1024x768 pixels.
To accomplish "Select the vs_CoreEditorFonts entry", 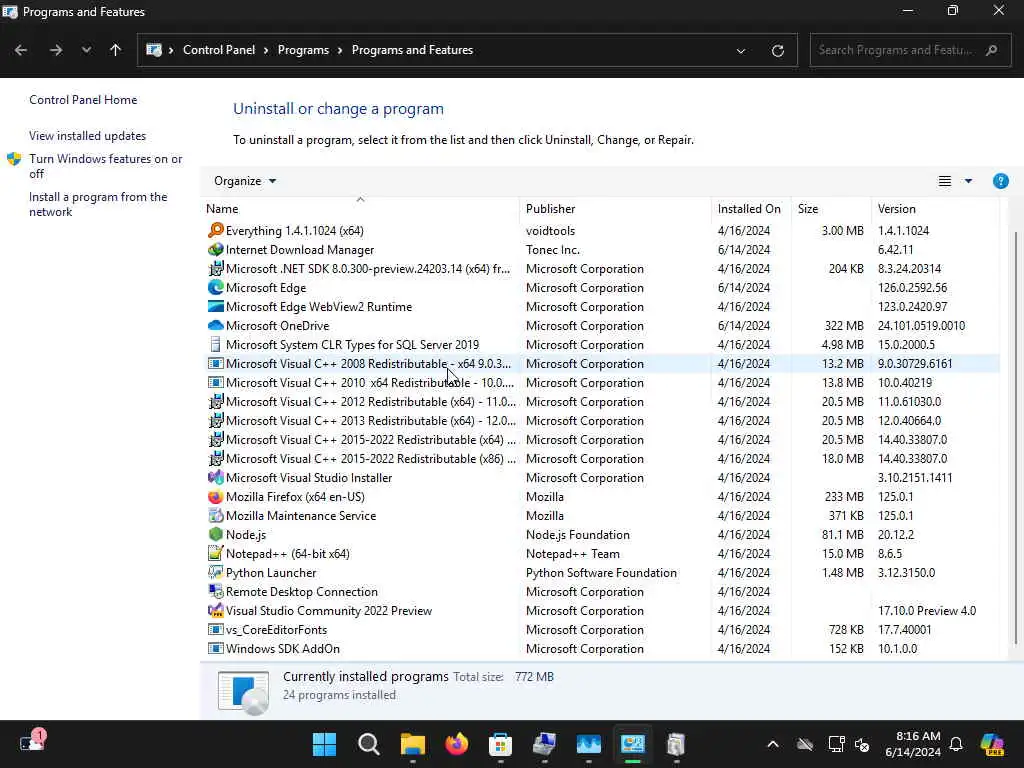I will (x=602, y=629).
